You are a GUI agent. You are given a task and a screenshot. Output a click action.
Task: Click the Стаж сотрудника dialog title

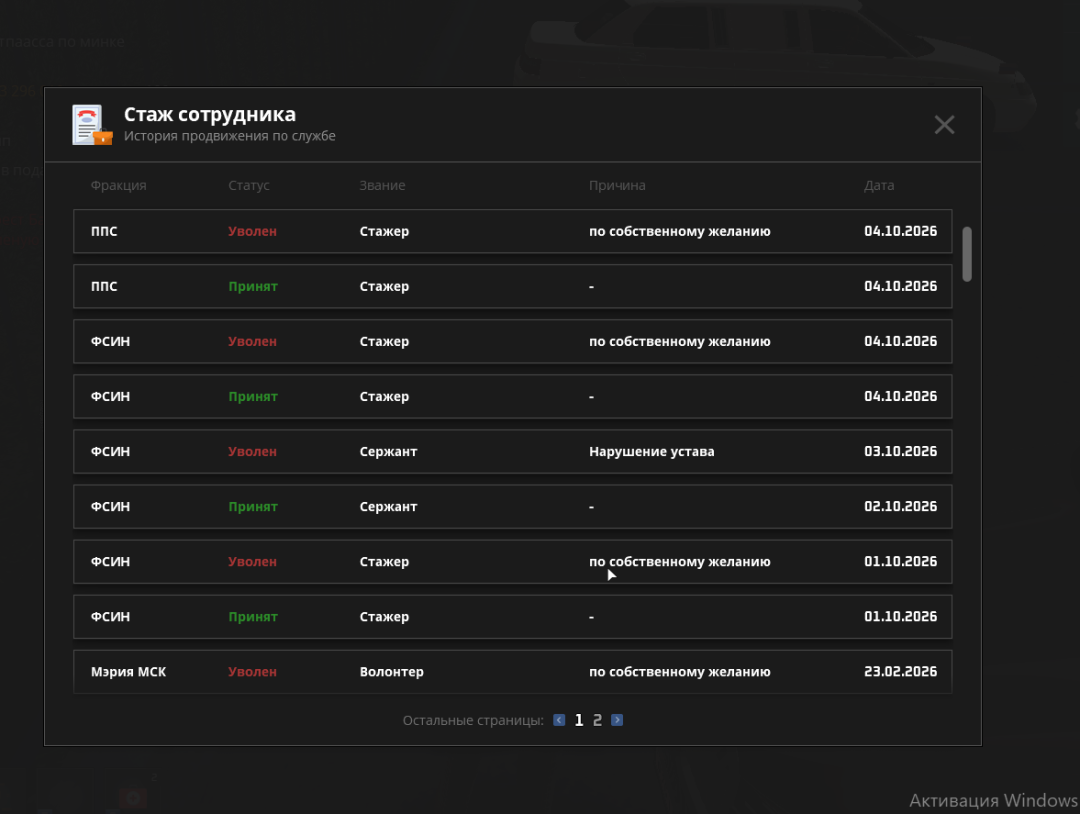[209, 114]
